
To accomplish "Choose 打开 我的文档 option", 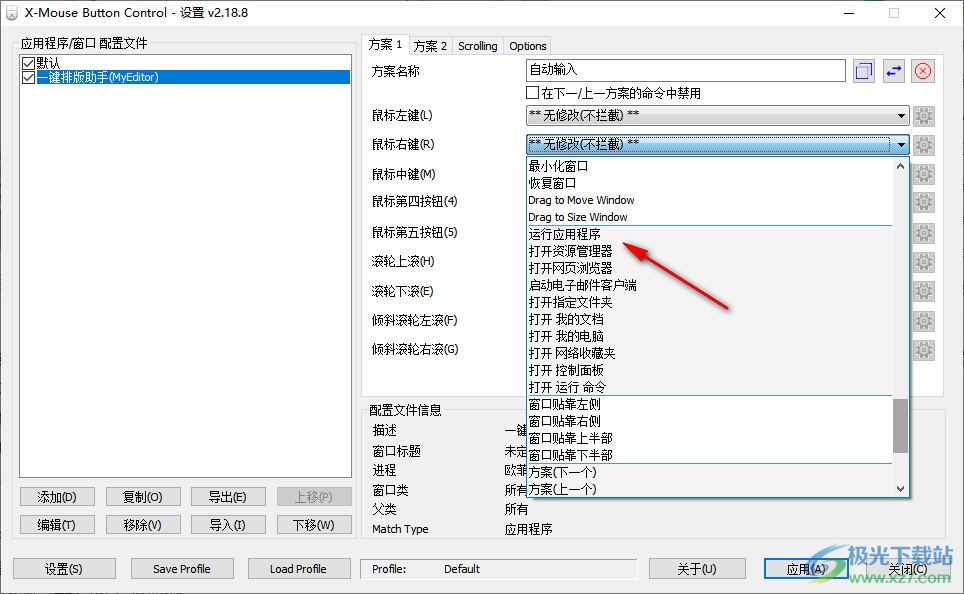I will tap(710, 320).
